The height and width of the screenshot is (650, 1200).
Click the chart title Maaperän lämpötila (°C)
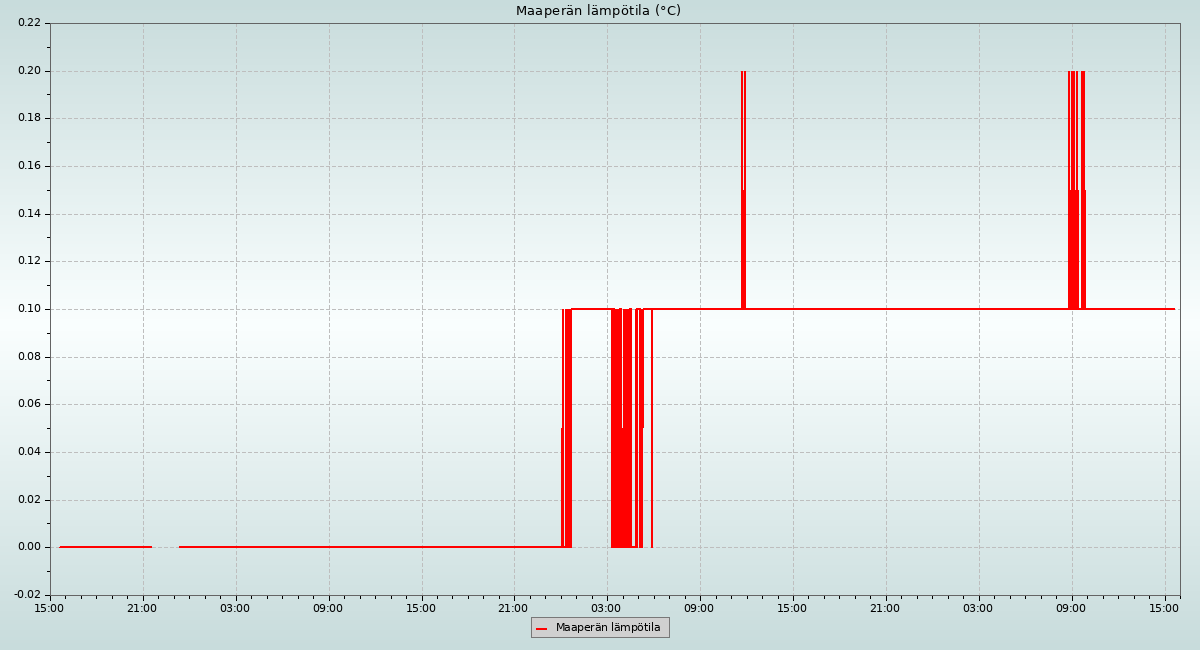598,11
